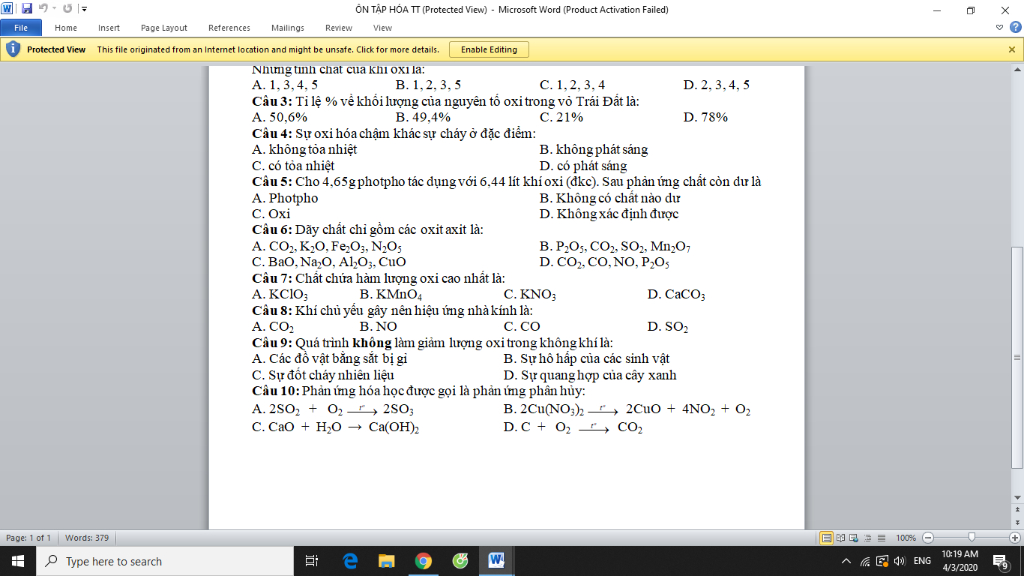Image resolution: width=1024 pixels, height=576 pixels.
Task: Click the Previous Page double-arrow button
Action: pos(1017,509)
